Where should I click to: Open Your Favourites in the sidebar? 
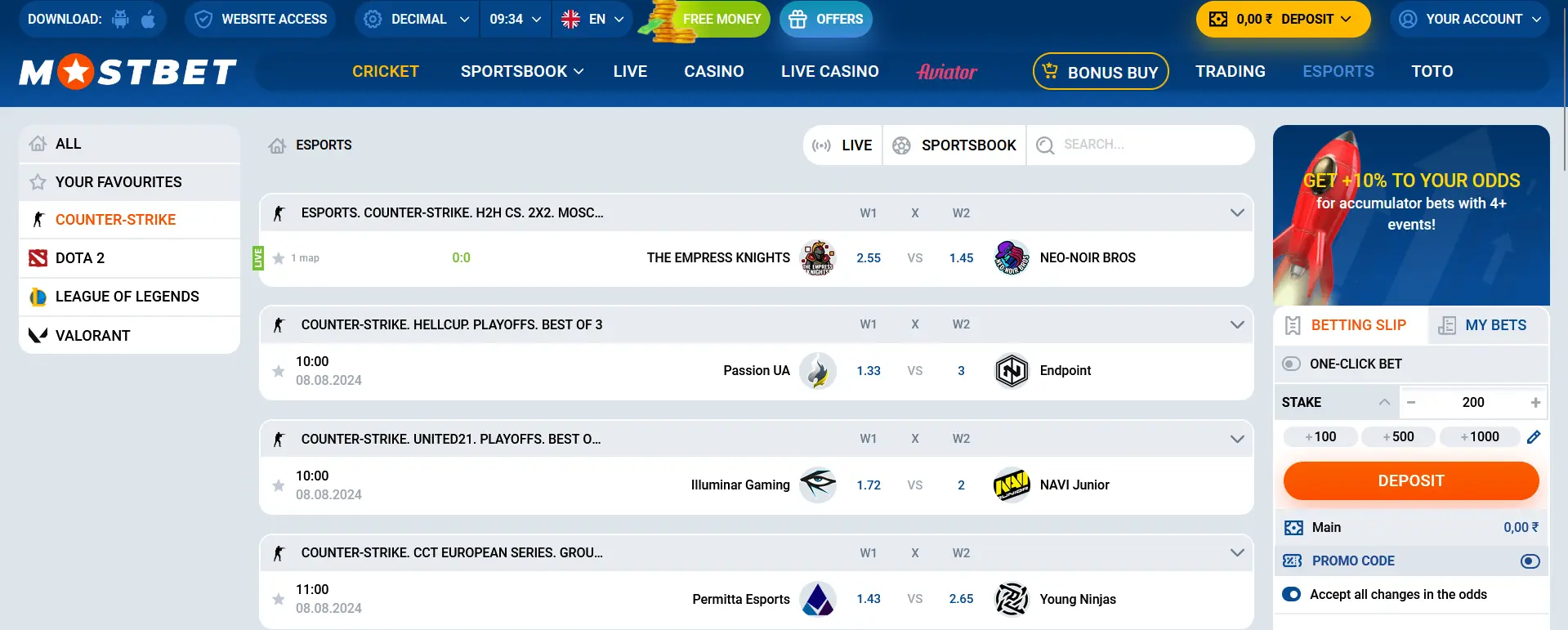click(x=130, y=182)
